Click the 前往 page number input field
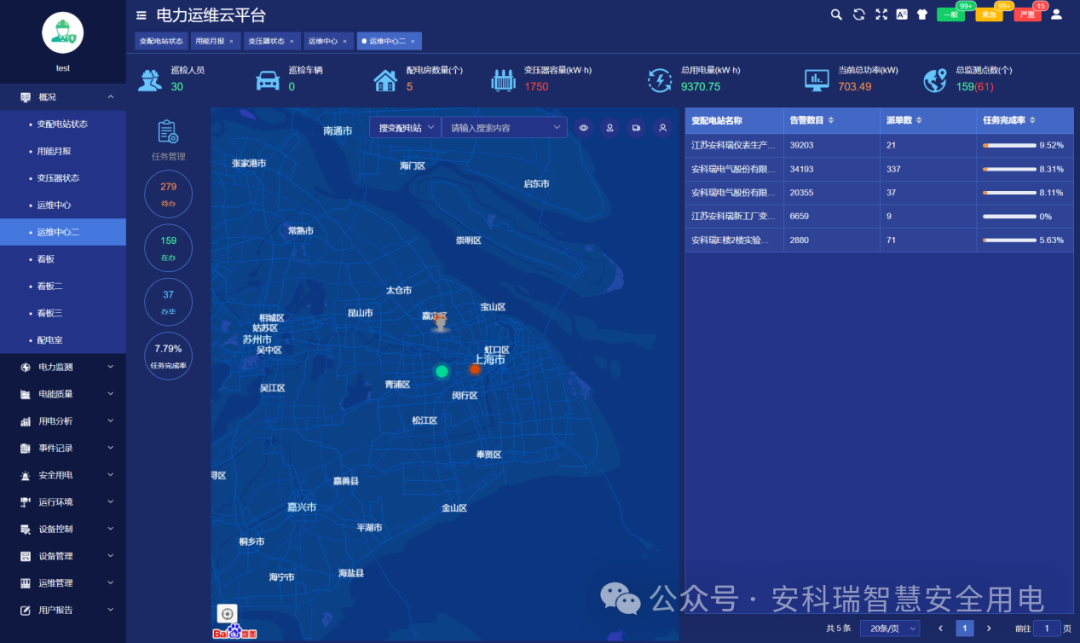 point(1046,628)
